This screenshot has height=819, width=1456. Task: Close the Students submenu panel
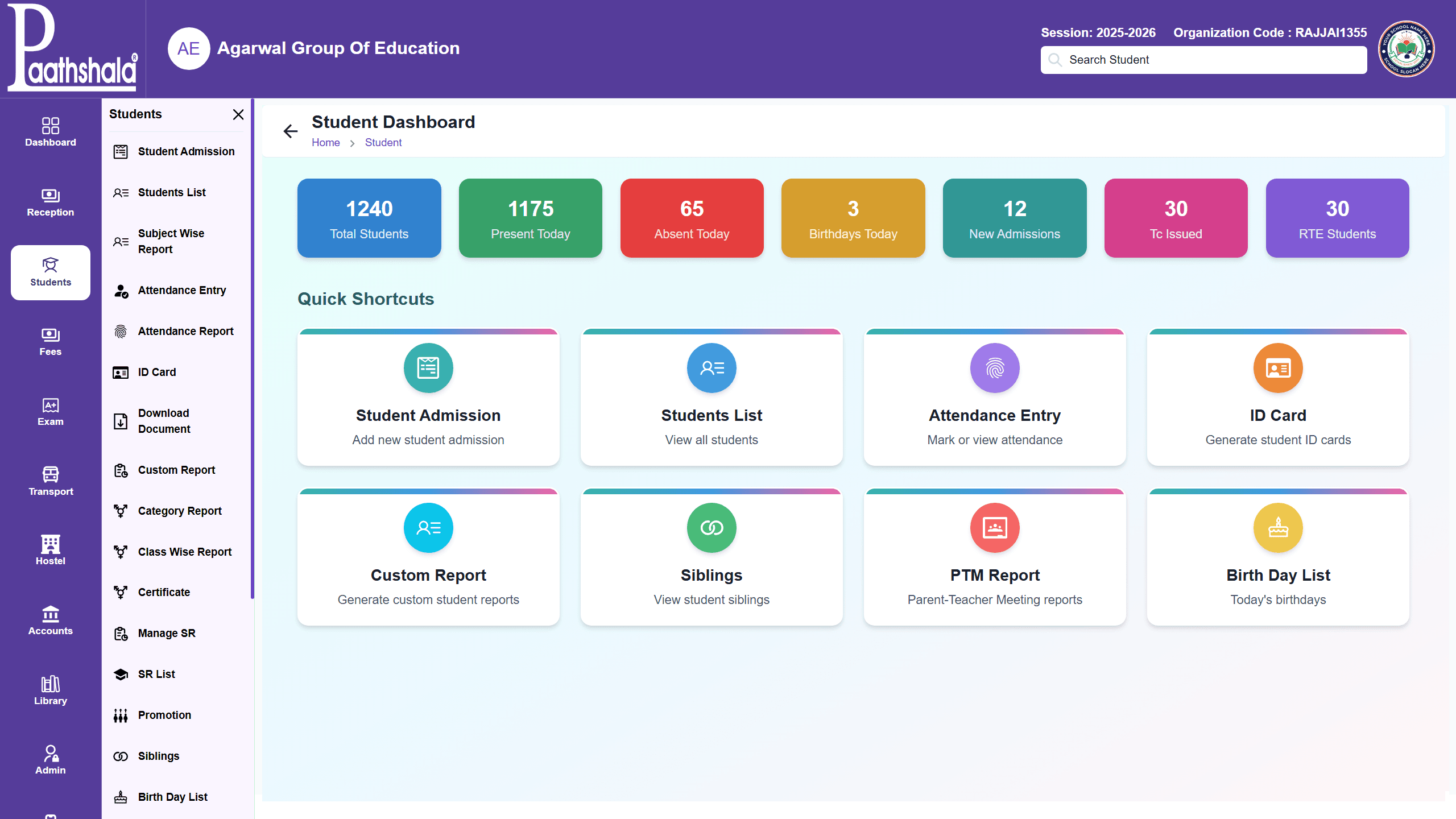coord(238,114)
